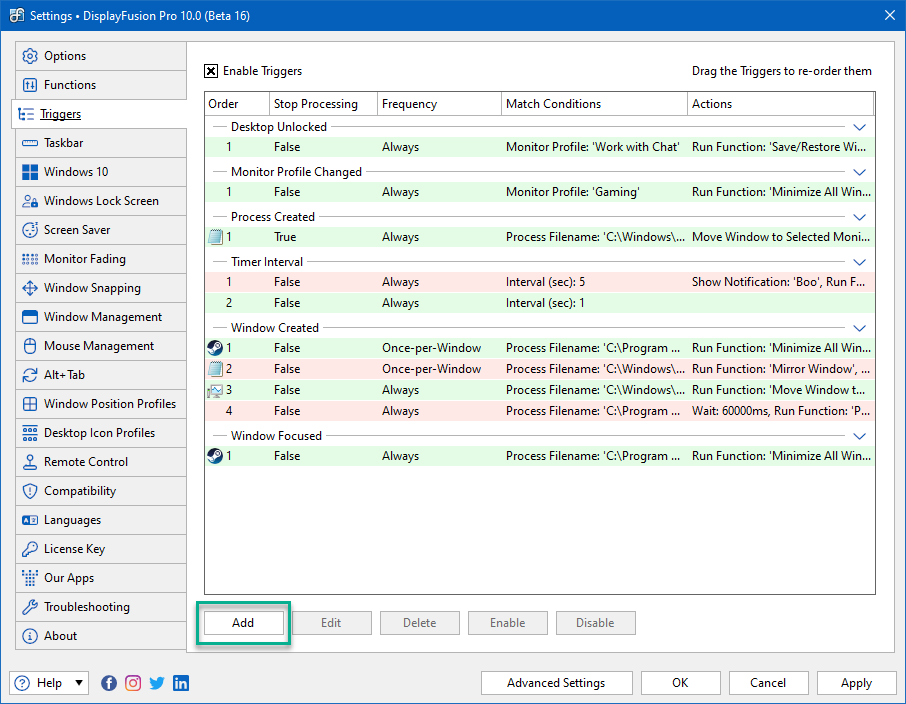Click the Screen Saver icon
Image resolution: width=906 pixels, height=704 pixels.
tap(29, 230)
